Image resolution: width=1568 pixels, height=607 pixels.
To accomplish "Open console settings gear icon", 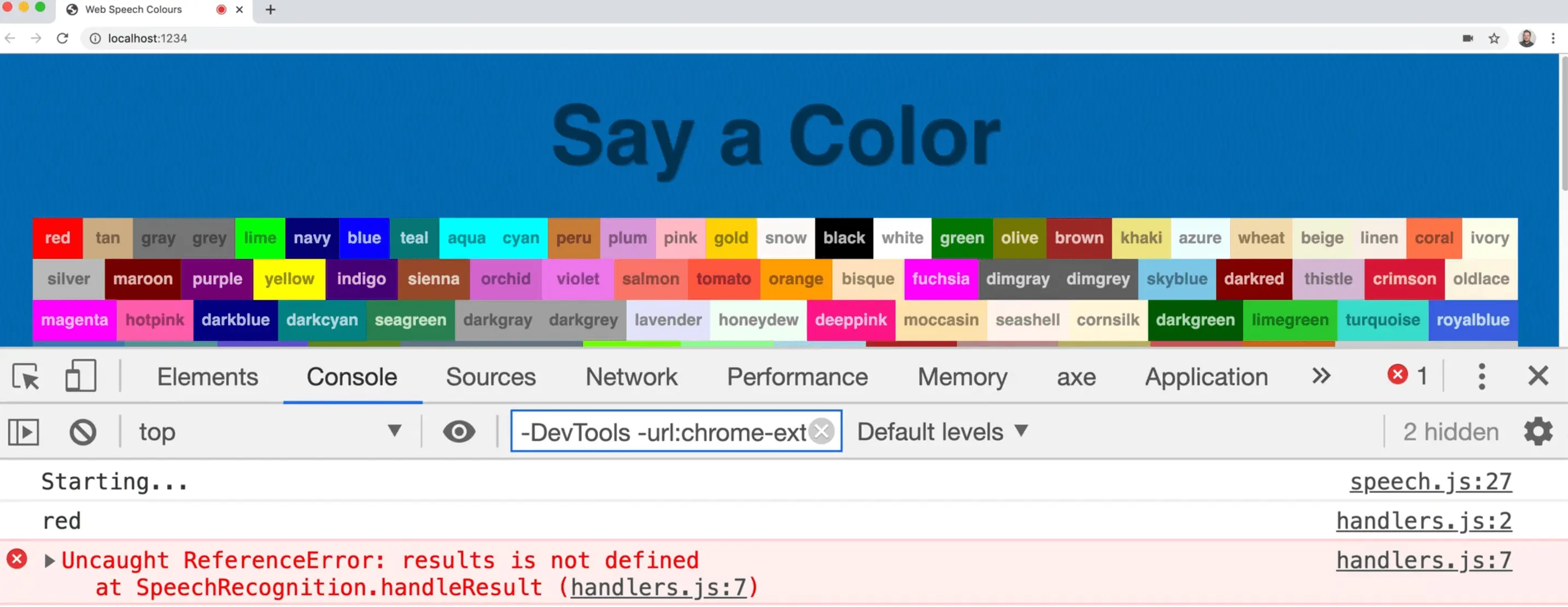I will pyautogui.click(x=1538, y=431).
